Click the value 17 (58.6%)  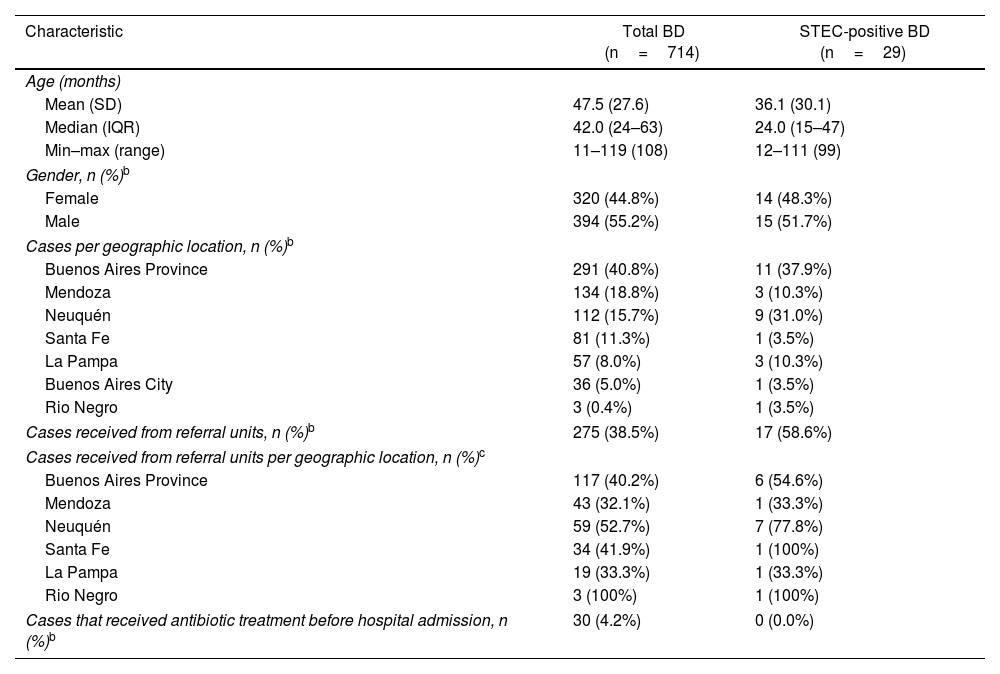(793, 432)
